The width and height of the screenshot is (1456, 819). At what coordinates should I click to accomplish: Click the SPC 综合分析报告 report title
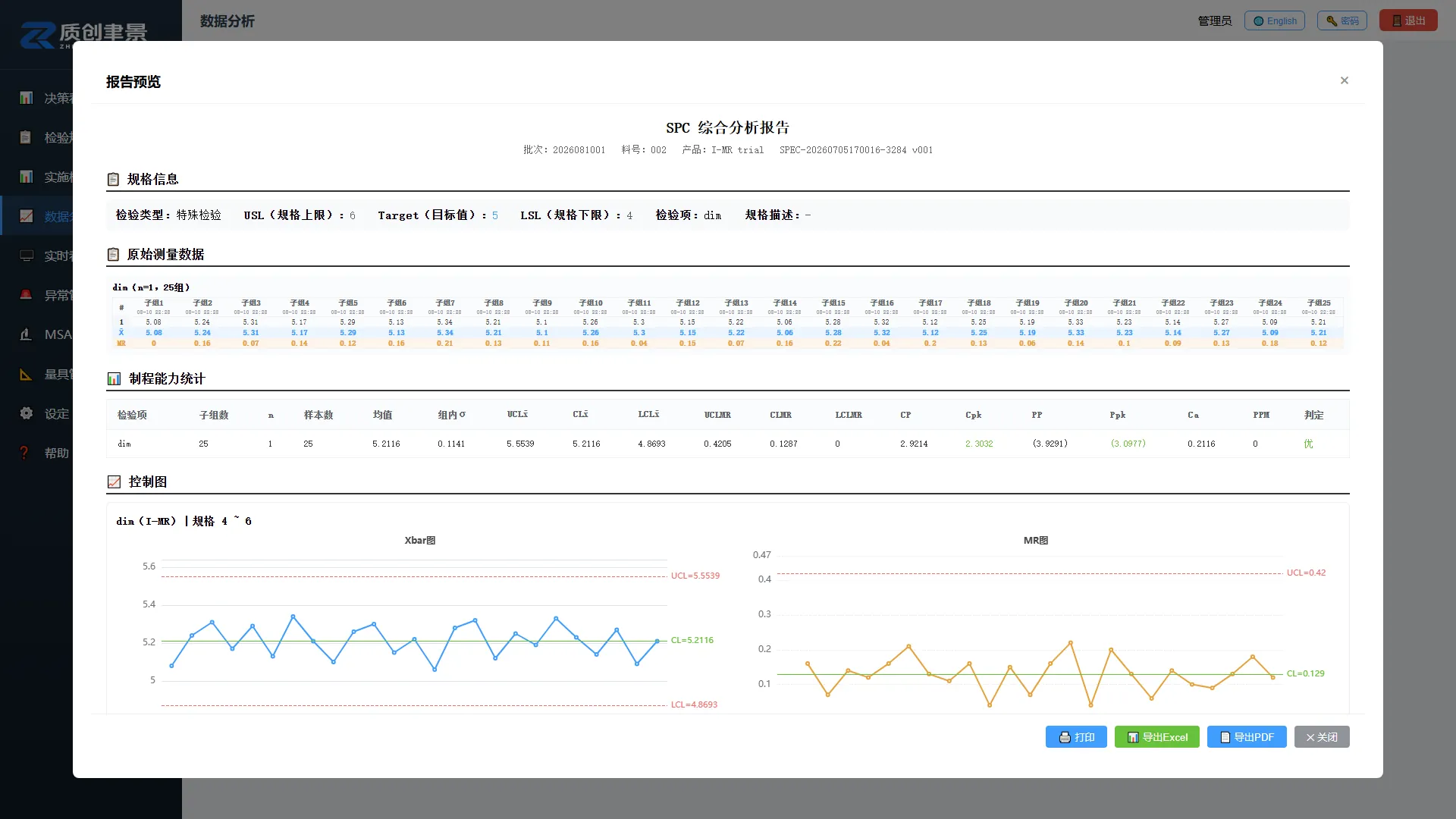(728, 127)
